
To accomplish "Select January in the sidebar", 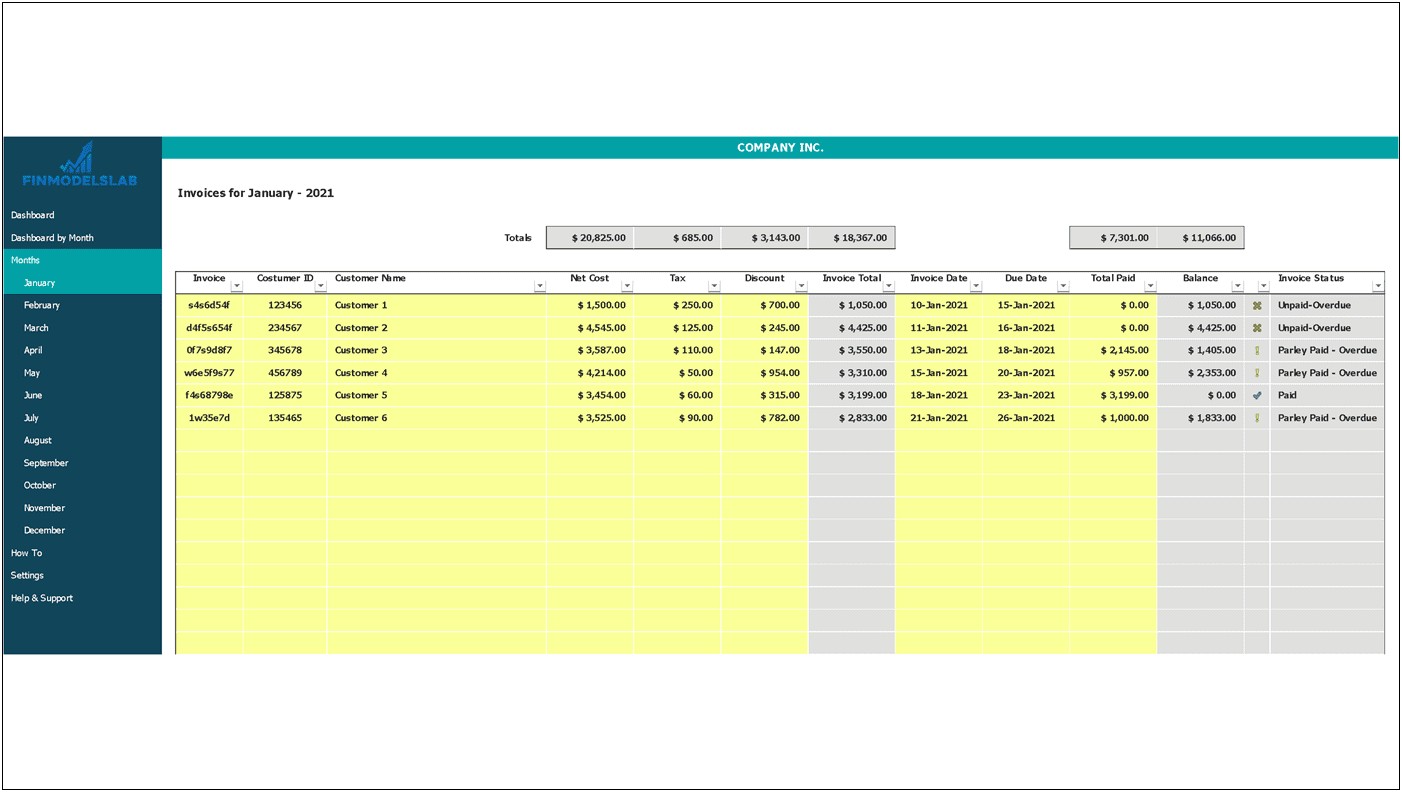I will pos(82,283).
